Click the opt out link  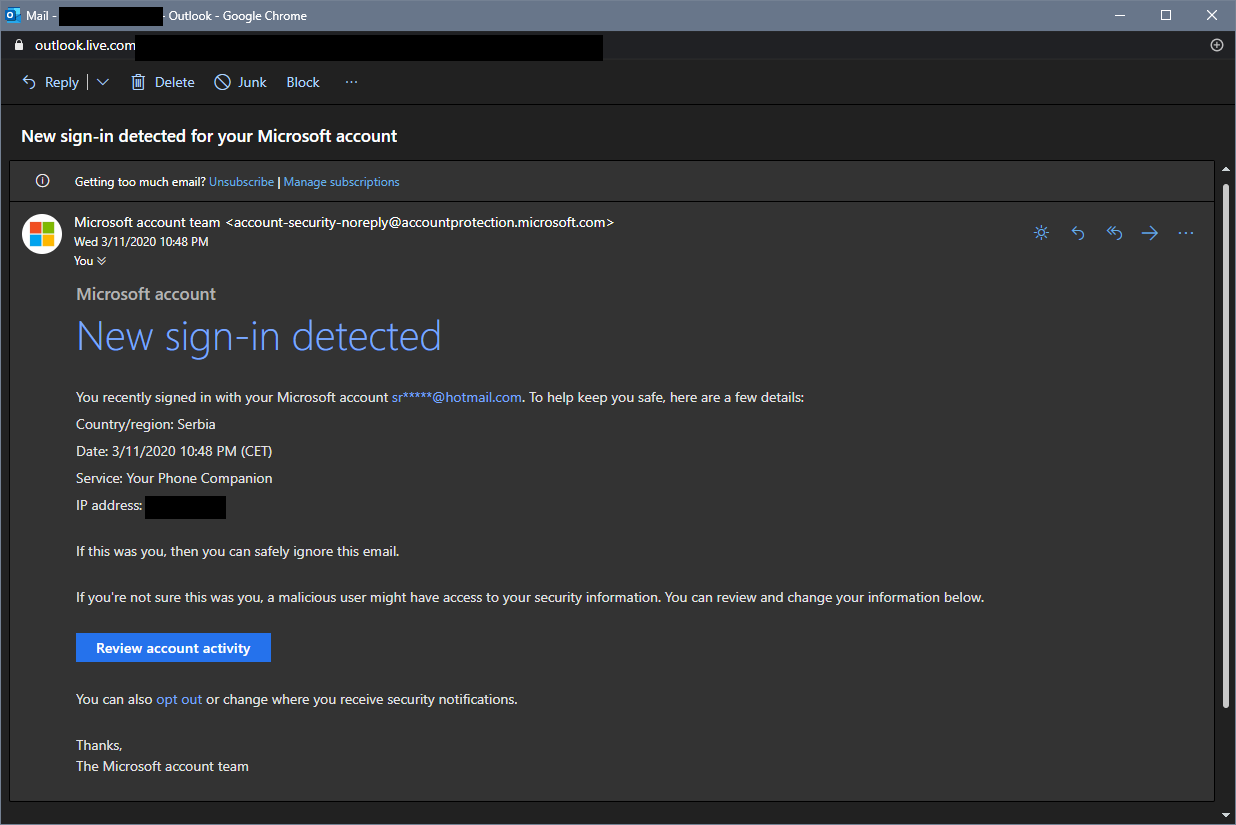pos(179,699)
